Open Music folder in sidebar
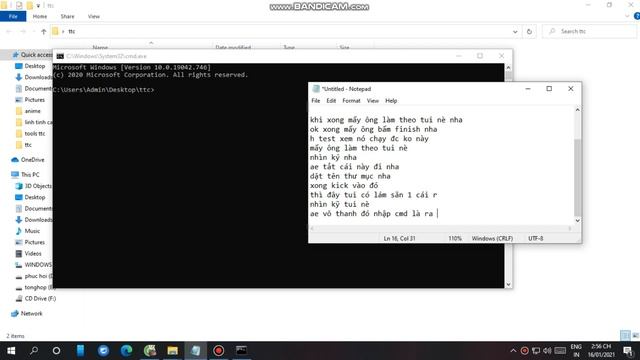The height and width of the screenshot is (360, 640). pyautogui.click(x=27, y=231)
